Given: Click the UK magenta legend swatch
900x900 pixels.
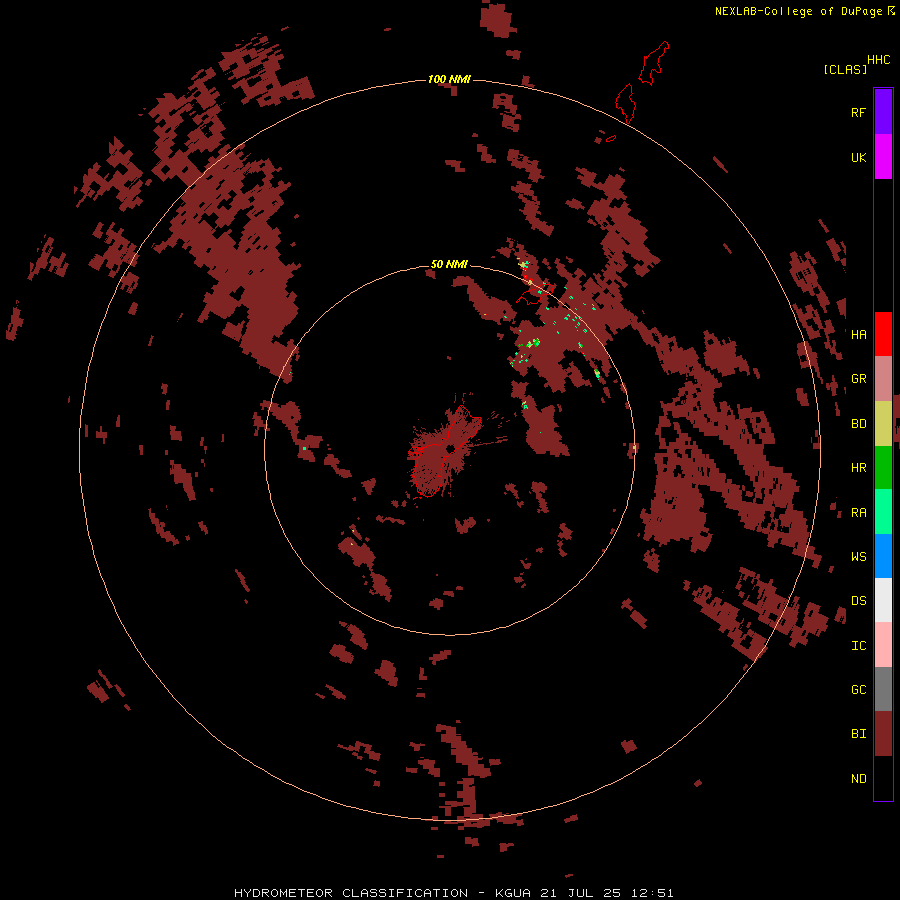Looking at the screenshot, I should (x=883, y=157).
